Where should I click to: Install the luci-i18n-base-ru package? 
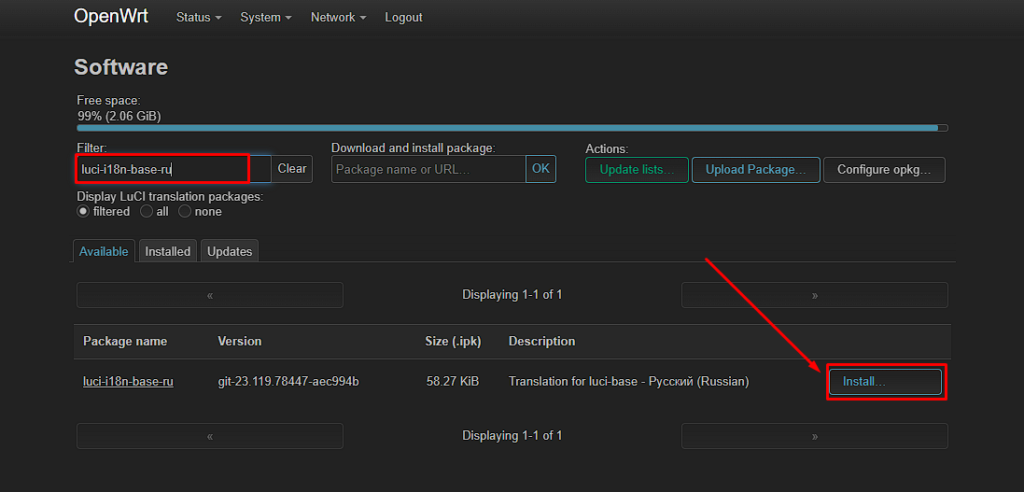pyautogui.click(x=886, y=382)
